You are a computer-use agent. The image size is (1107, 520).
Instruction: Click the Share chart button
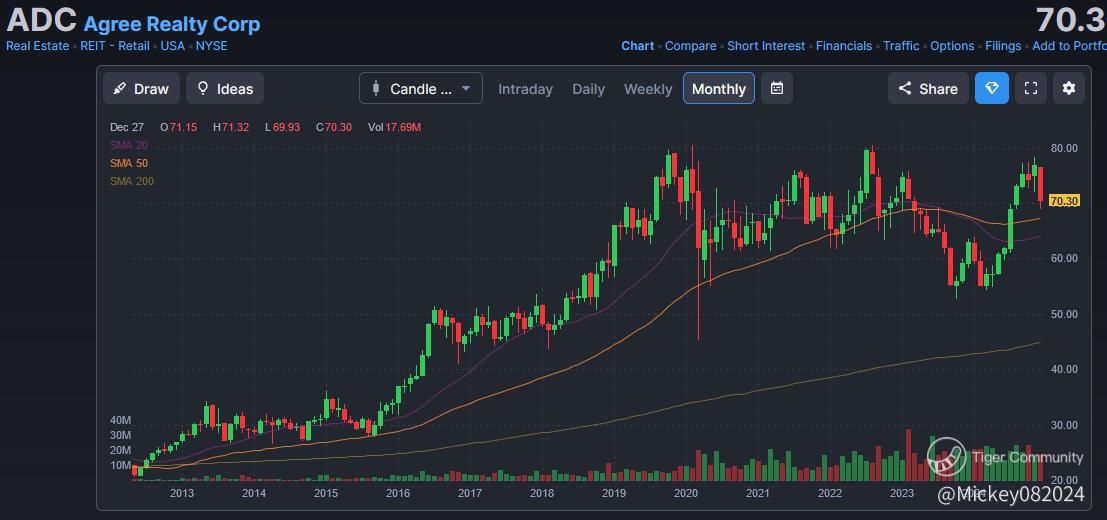point(928,89)
